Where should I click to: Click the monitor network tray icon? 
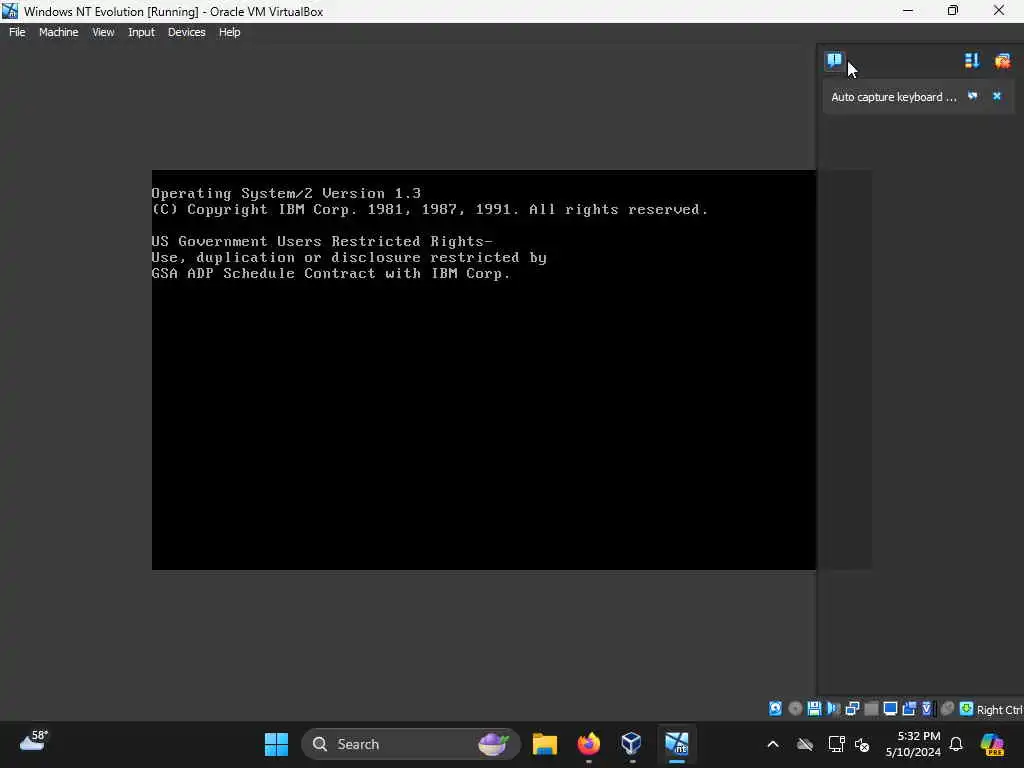coord(836,744)
